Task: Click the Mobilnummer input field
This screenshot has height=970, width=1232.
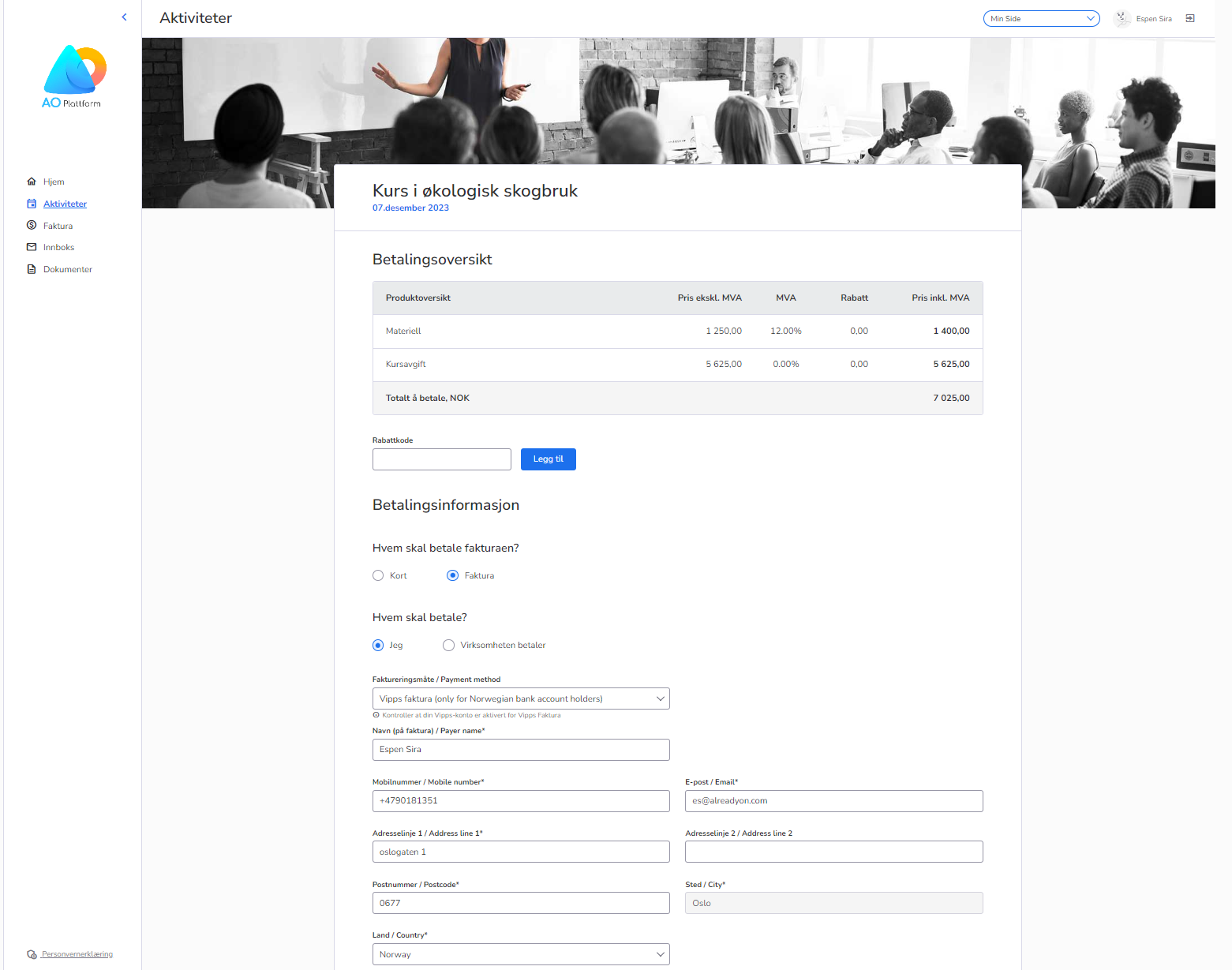Action: 521,801
